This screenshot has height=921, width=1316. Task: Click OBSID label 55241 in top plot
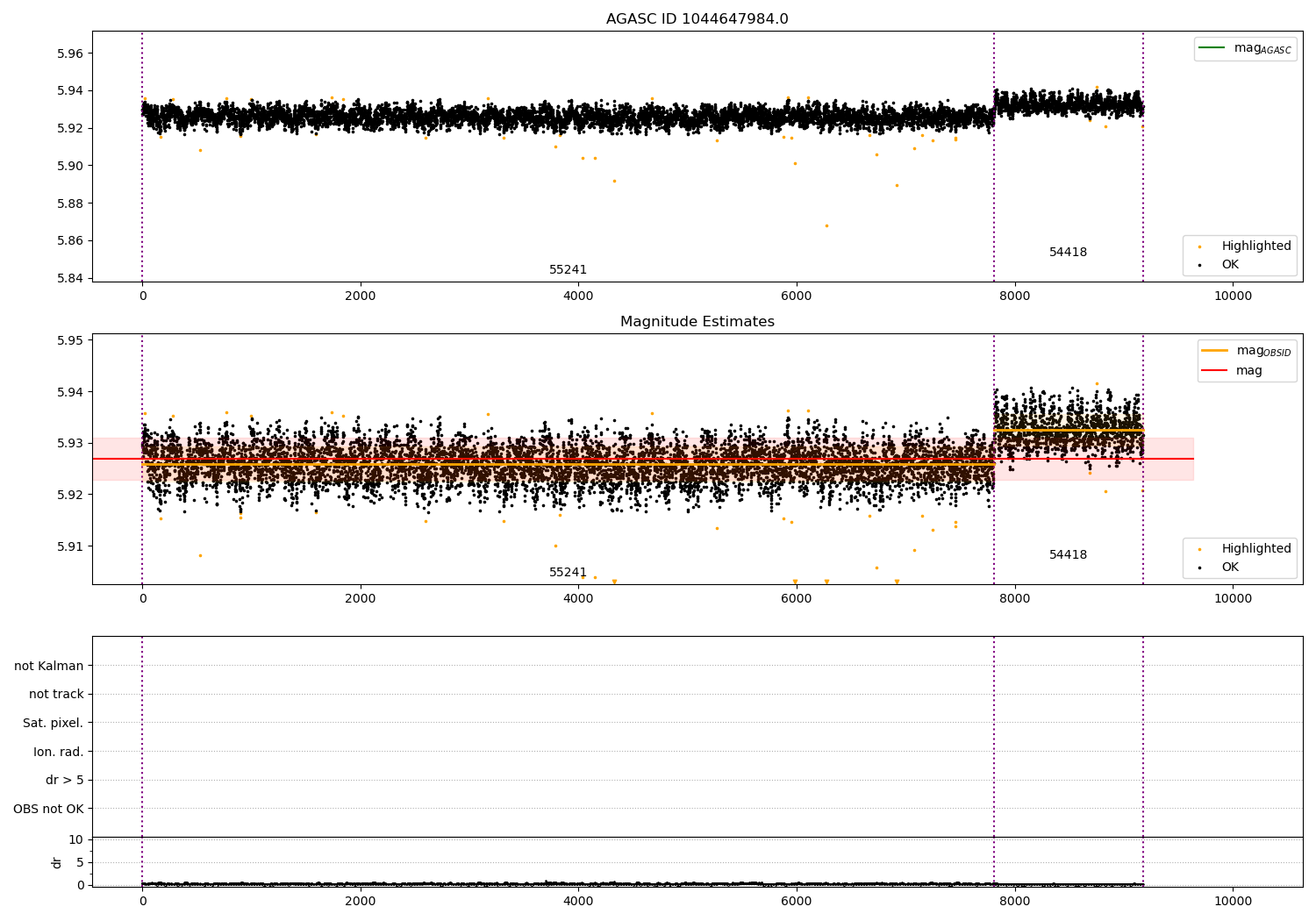point(568,270)
